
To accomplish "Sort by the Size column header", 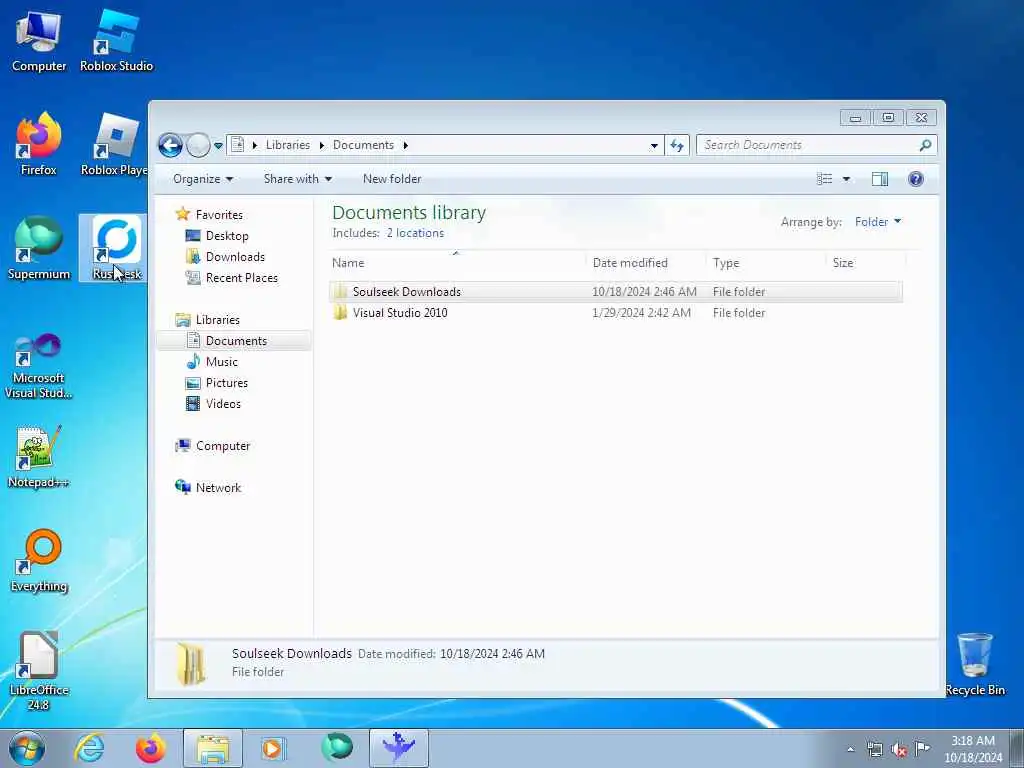I will 867,263.
